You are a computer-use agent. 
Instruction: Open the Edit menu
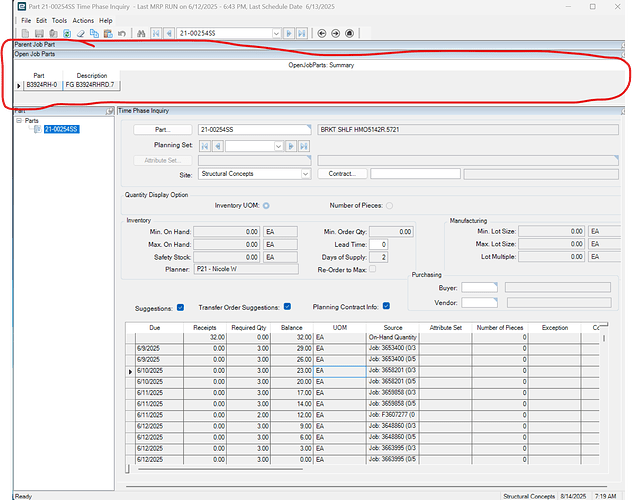pyautogui.click(x=42, y=21)
